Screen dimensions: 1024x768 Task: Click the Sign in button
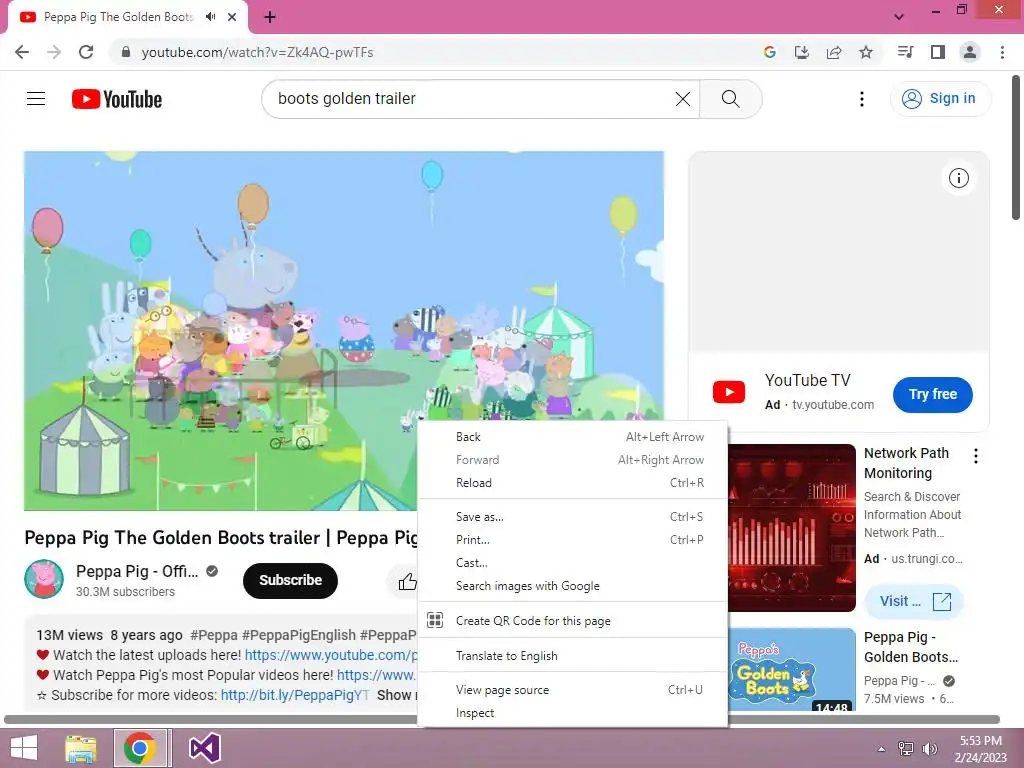pos(940,99)
